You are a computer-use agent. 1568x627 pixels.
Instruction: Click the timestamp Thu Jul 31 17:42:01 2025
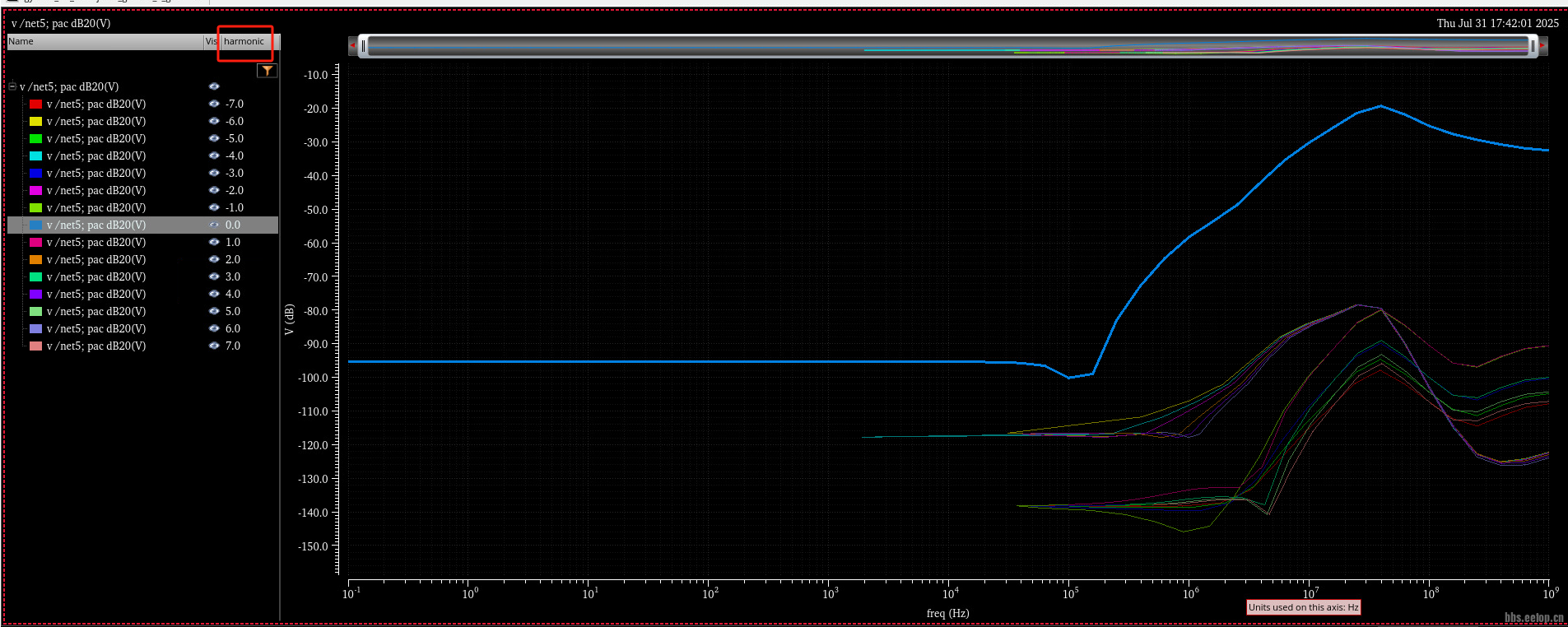(x=1497, y=23)
